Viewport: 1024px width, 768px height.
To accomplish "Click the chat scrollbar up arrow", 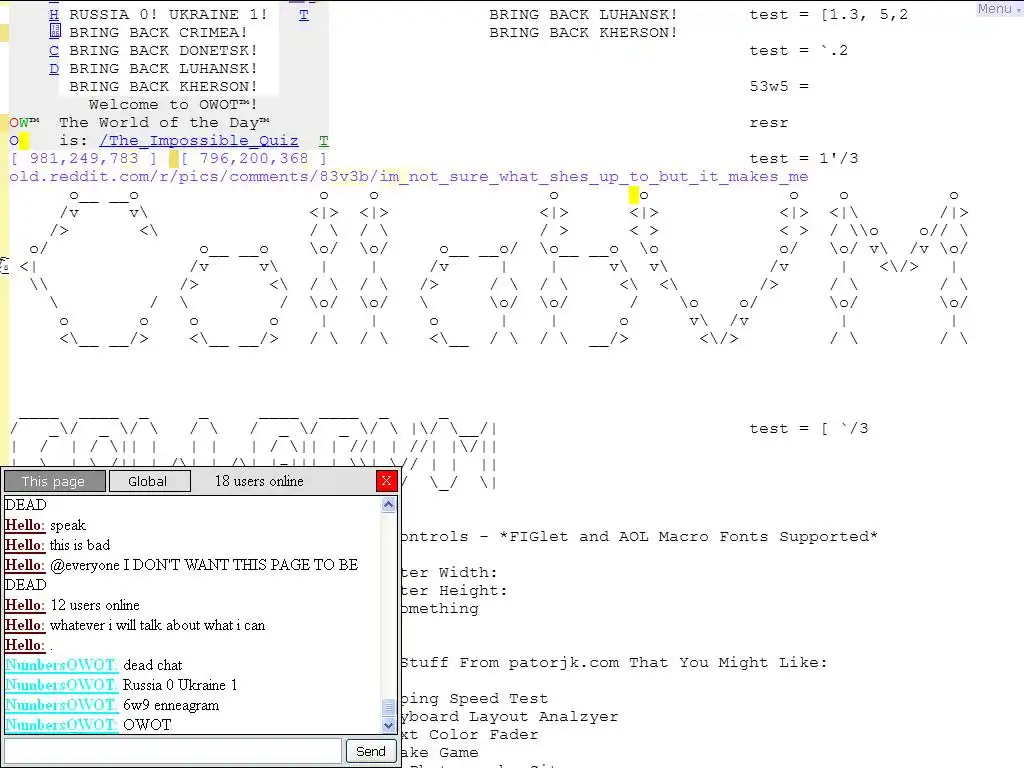I will coord(389,505).
